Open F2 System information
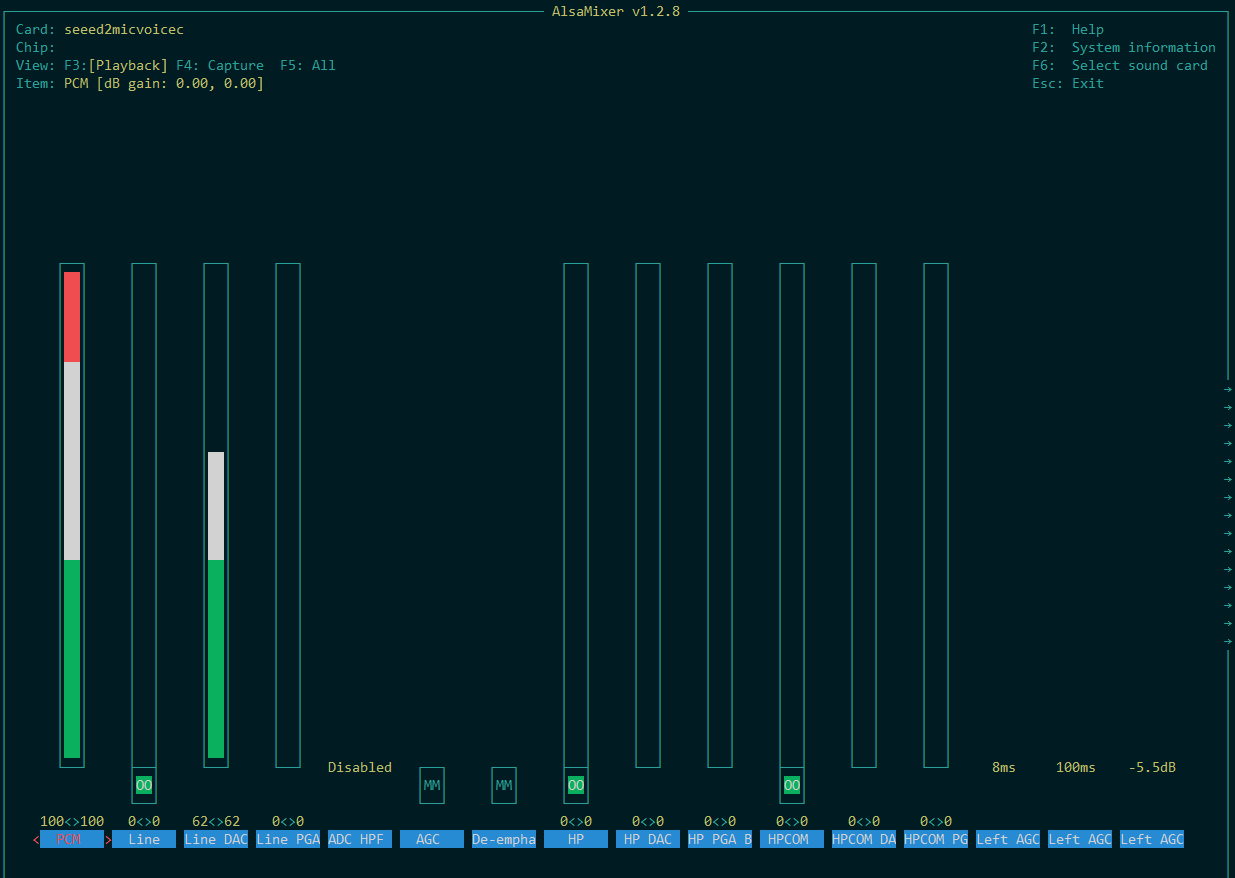The image size is (1235, 878). coord(1124,48)
